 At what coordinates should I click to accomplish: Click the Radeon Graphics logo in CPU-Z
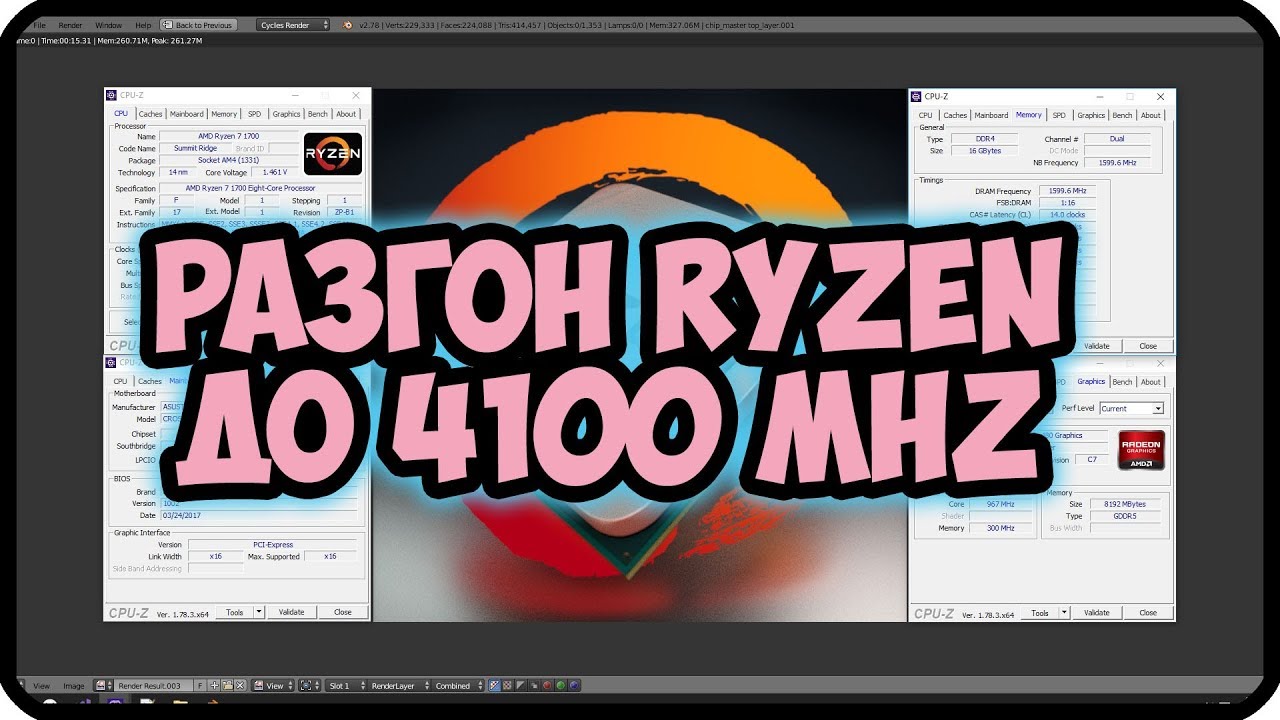tap(1141, 449)
